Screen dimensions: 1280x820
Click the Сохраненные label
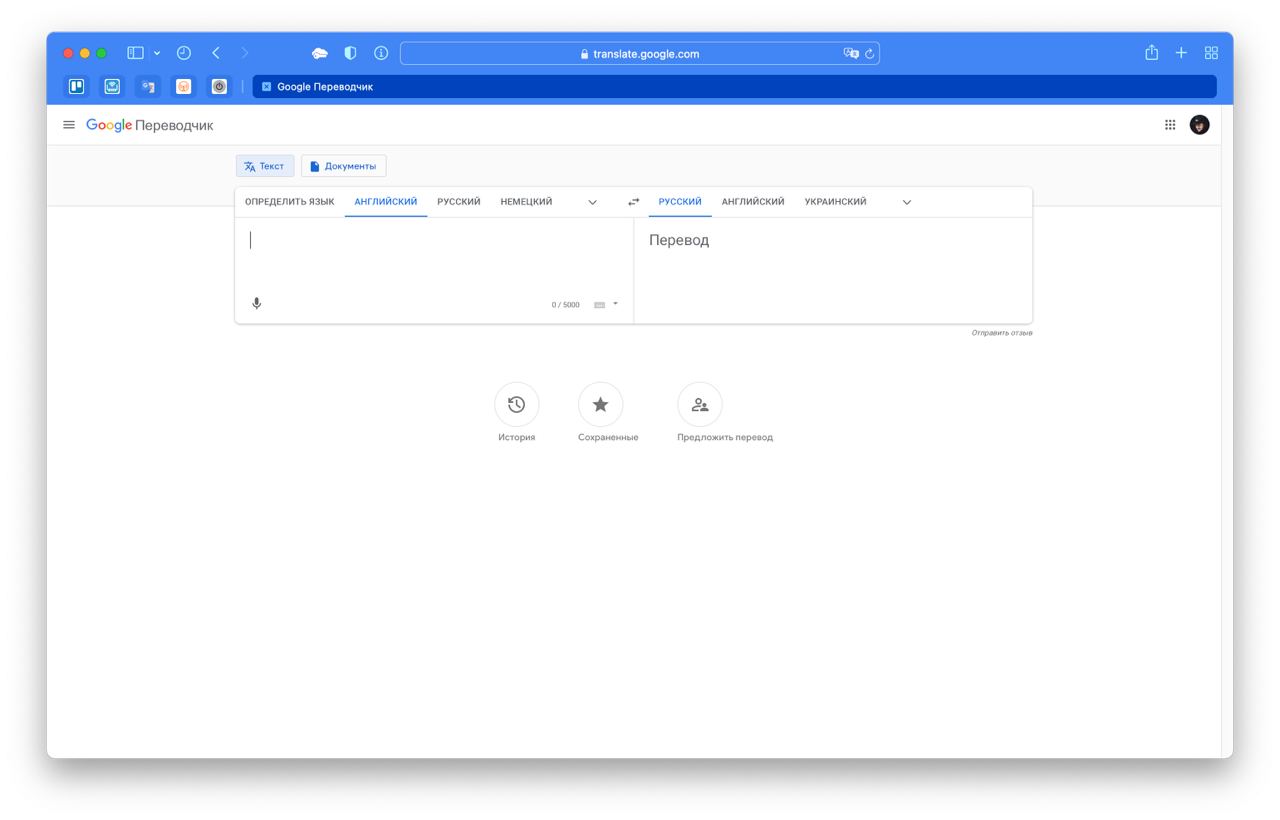tap(608, 437)
